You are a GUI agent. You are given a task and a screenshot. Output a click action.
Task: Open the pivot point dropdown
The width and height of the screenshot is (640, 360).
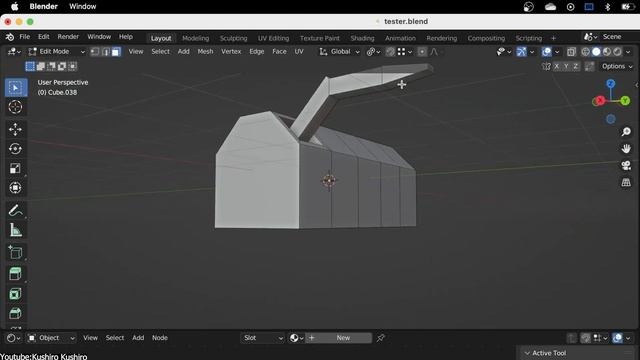(373, 52)
